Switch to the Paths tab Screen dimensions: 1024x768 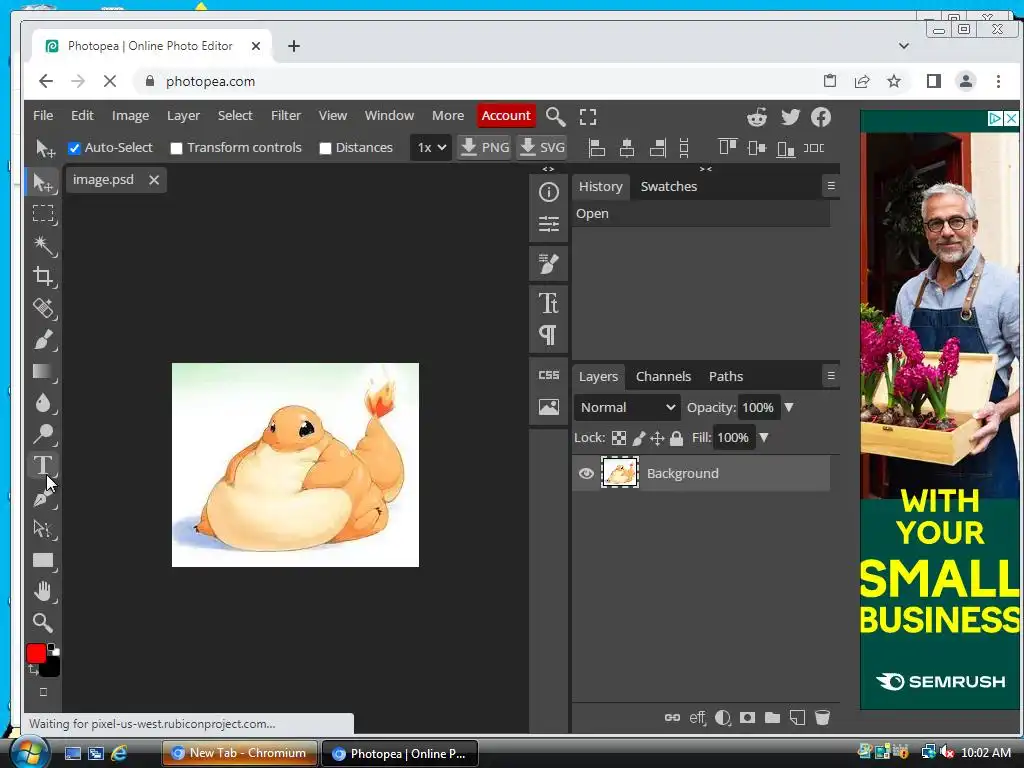[x=726, y=377]
